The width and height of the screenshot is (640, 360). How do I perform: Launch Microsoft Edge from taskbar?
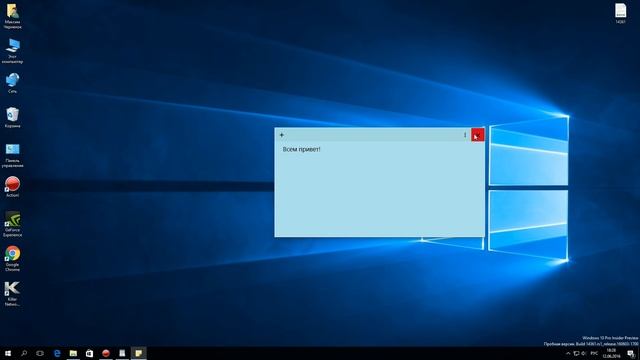coord(57,353)
